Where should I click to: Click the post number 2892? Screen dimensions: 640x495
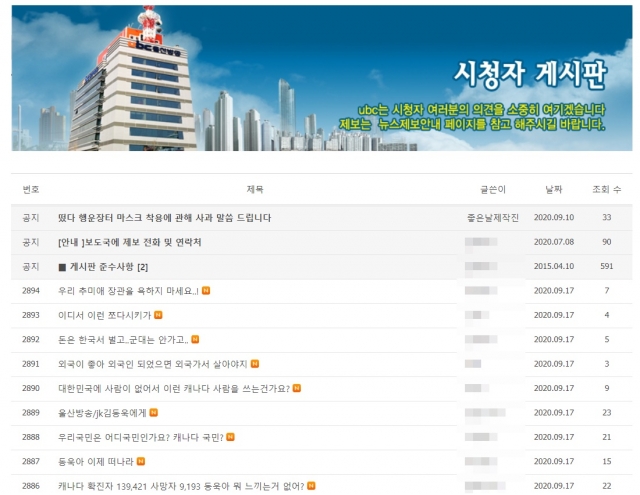tap(31, 340)
